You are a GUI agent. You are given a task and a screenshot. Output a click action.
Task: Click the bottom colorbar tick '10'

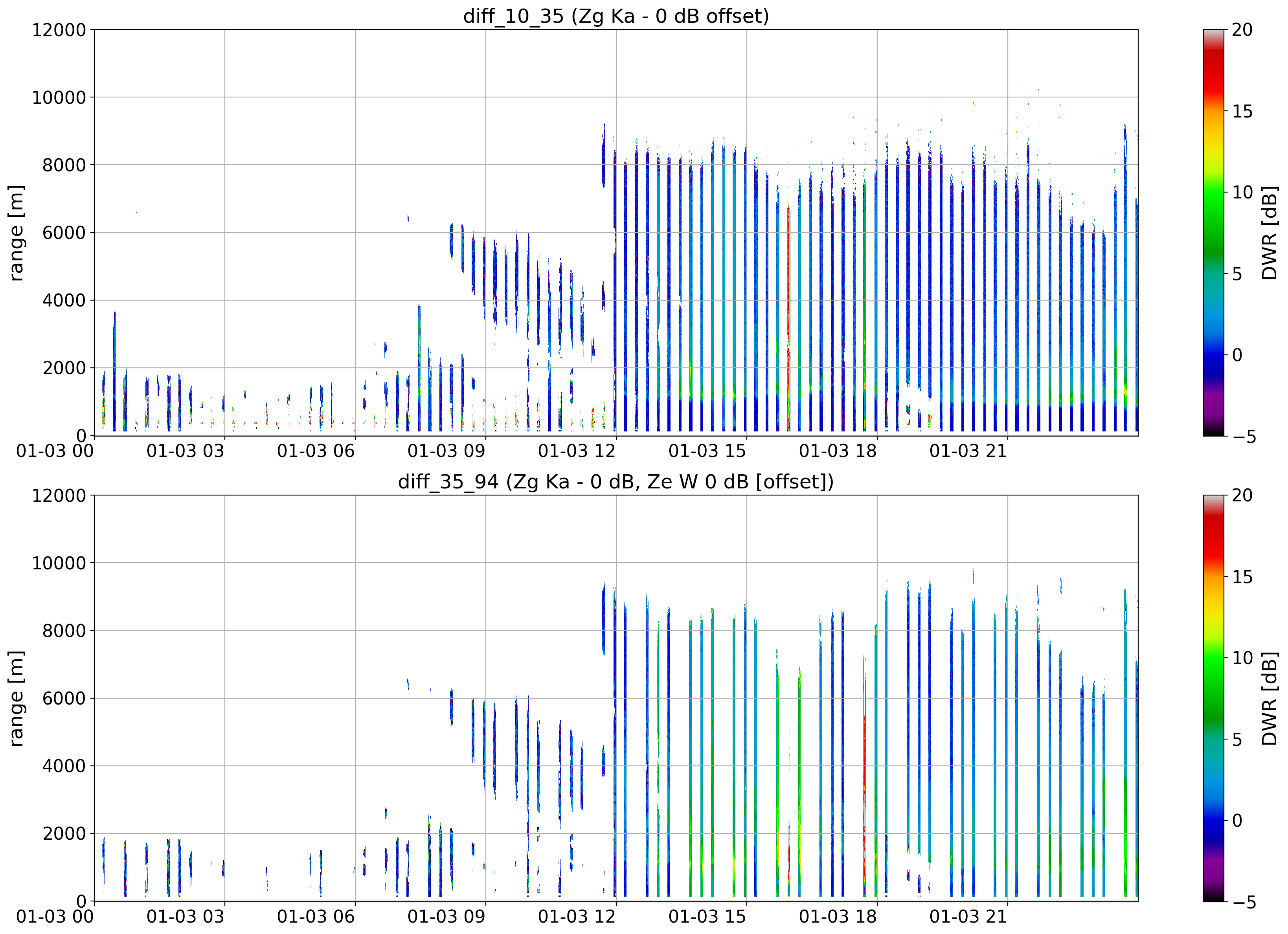pos(1242,658)
